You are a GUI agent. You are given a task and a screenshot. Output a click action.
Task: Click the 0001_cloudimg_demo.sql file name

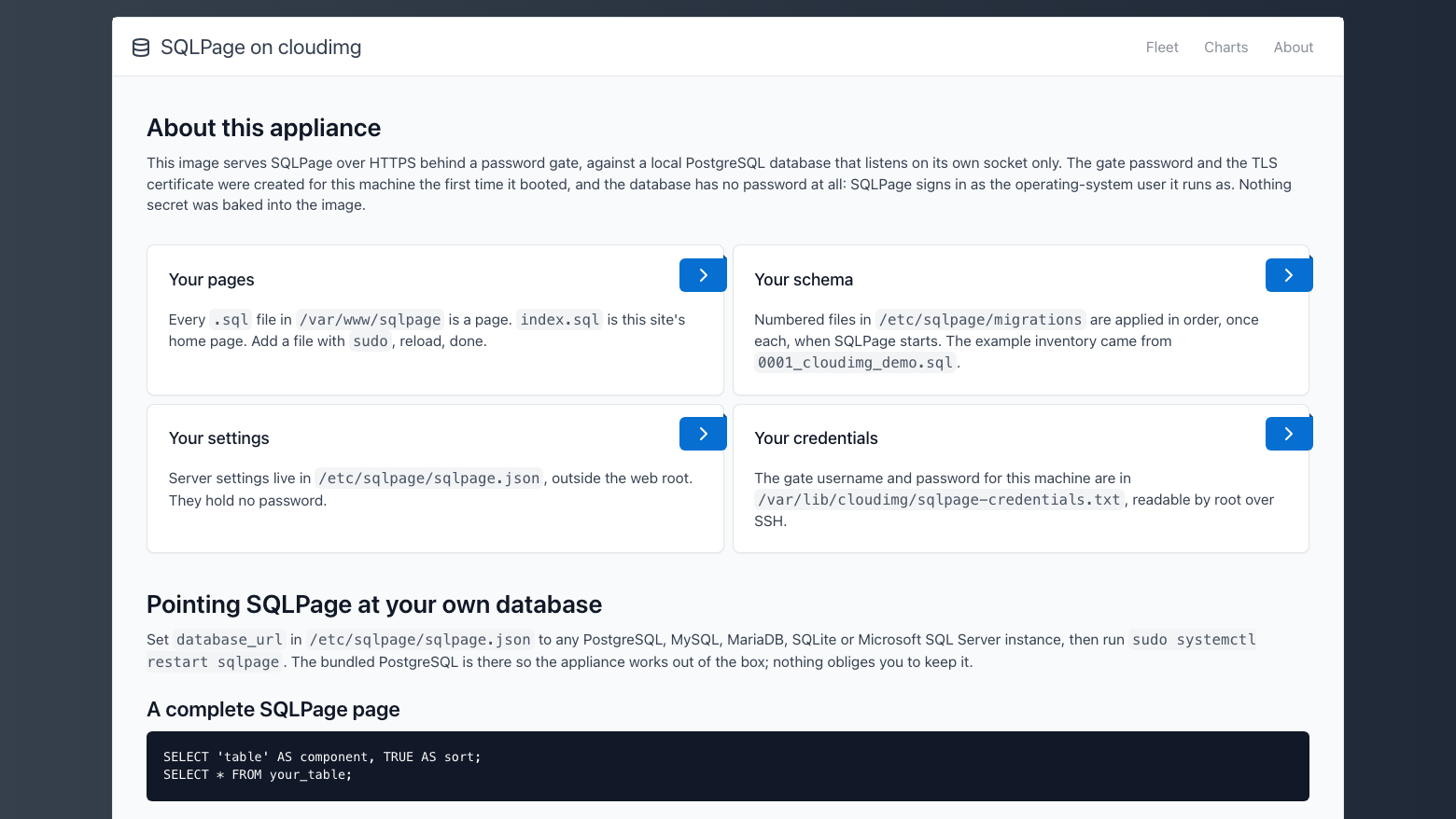point(855,363)
